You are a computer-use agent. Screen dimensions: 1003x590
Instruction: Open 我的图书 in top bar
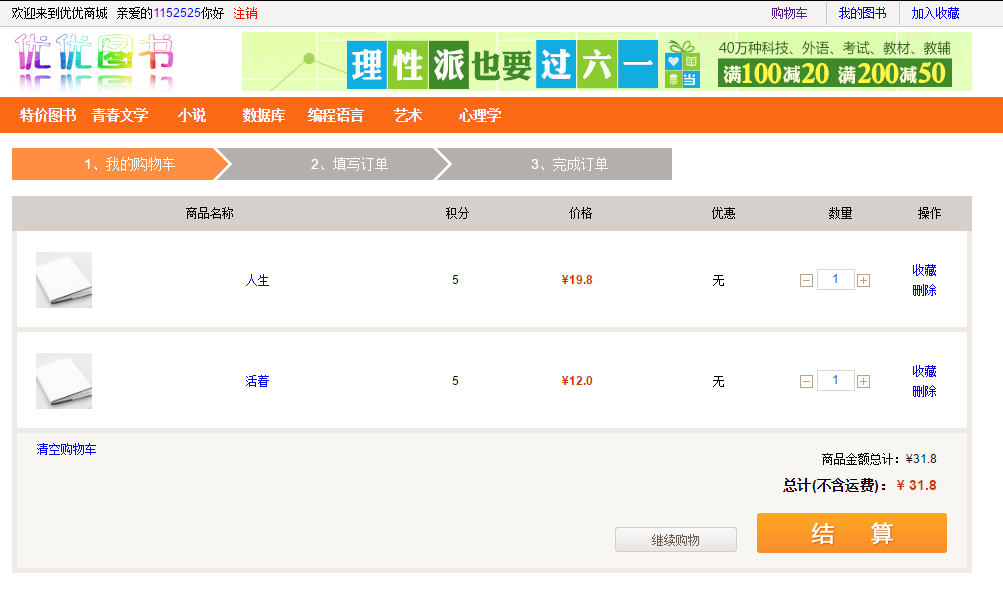point(862,13)
